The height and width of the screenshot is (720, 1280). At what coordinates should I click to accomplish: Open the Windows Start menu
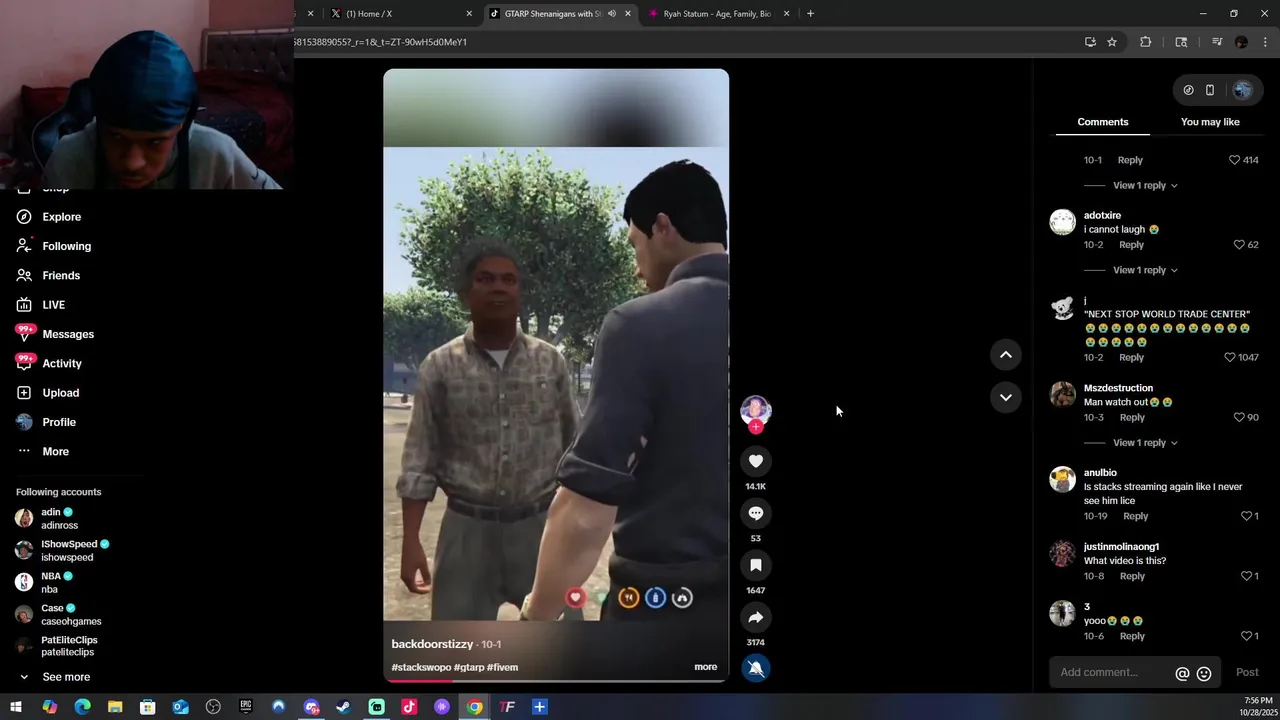coord(16,707)
